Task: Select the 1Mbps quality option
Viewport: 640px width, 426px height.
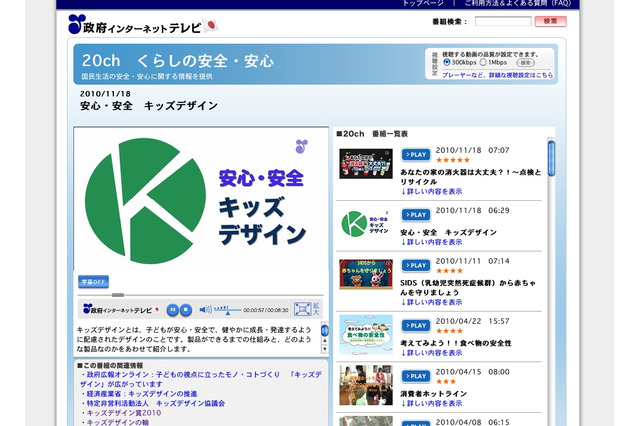Action: pyautogui.click(x=483, y=62)
